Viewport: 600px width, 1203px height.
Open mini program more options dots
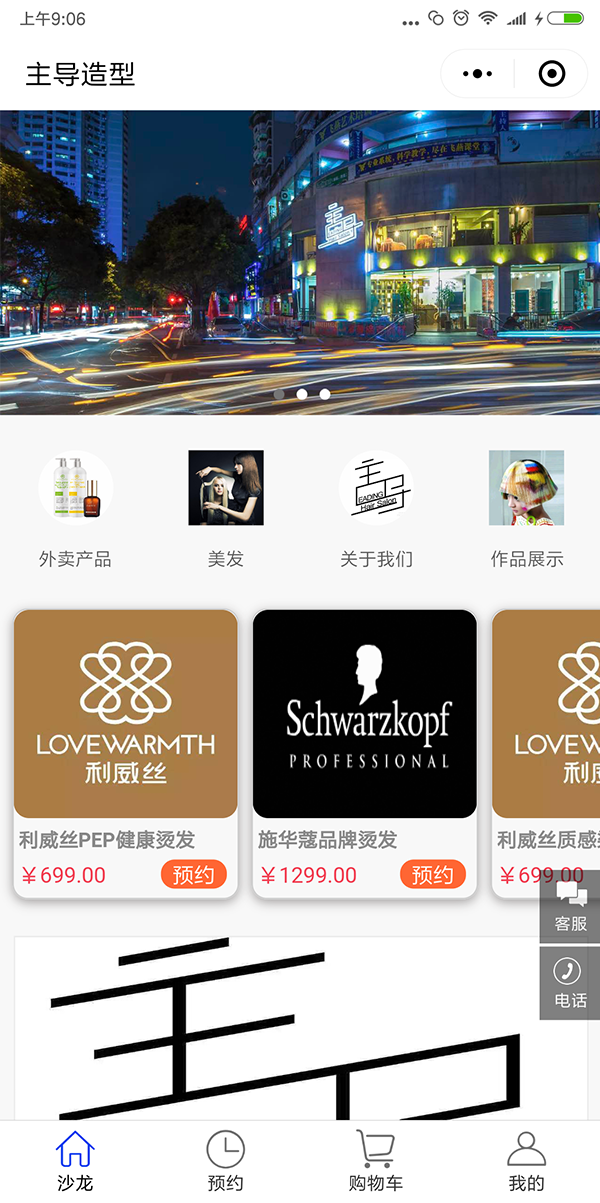point(477,74)
